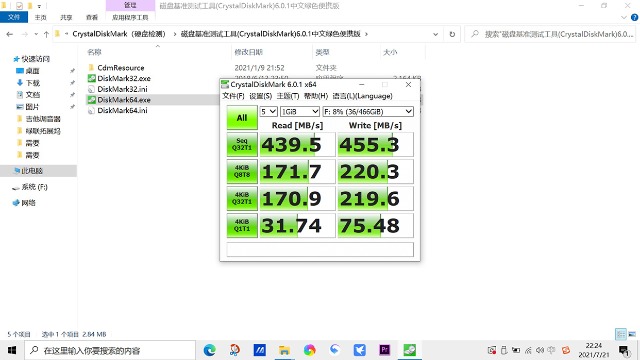The width and height of the screenshot is (640, 360).
Task: Close the CrystalDiskMark window
Action: pyautogui.click(x=408, y=84)
